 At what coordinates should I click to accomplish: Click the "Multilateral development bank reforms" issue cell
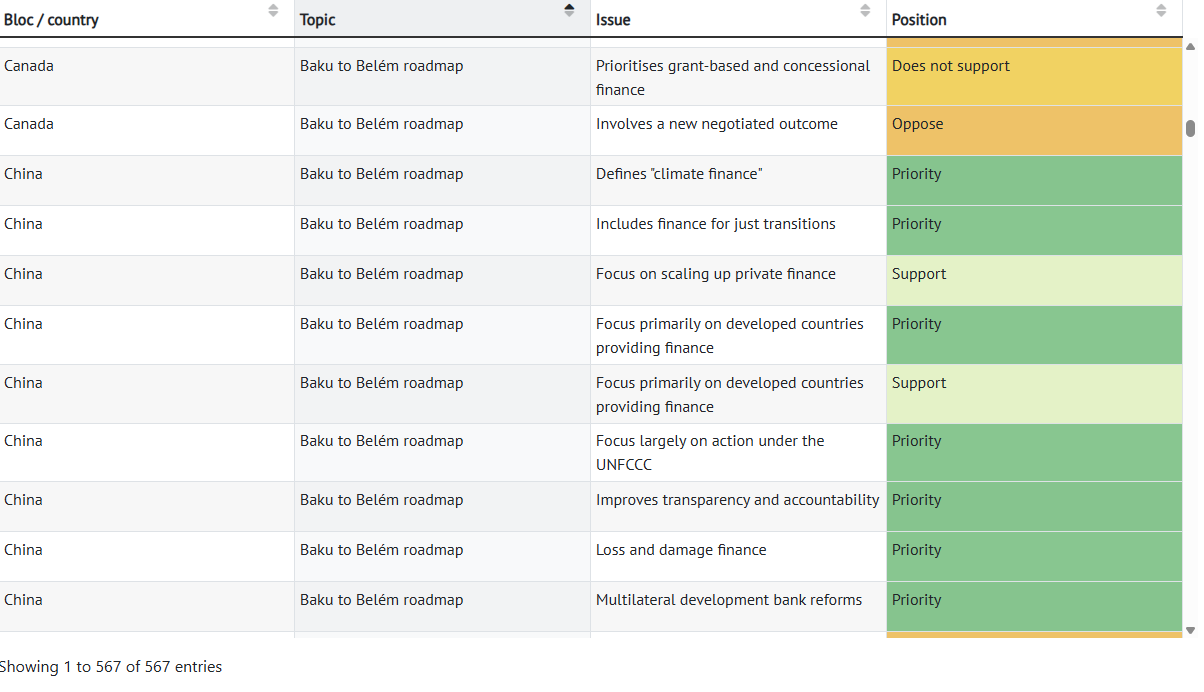coord(728,600)
